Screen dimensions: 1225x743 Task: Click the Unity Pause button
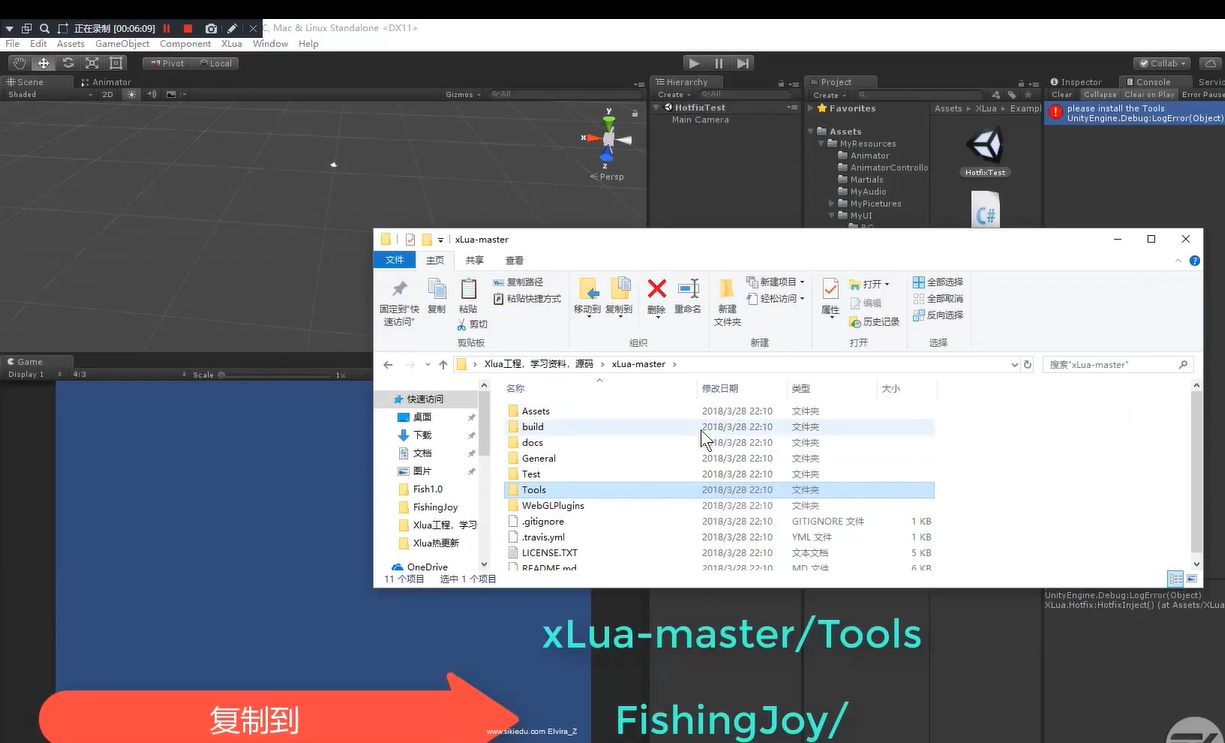(x=718, y=63)
